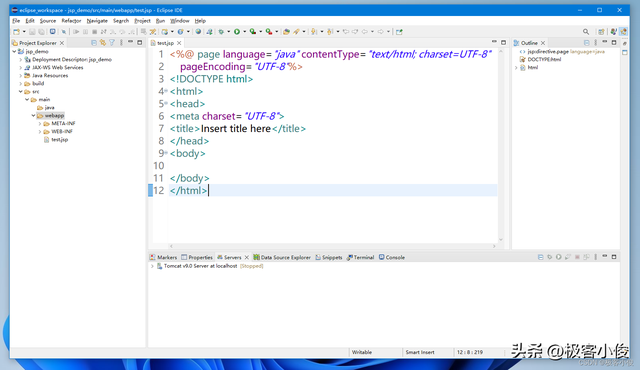
Task: Open the New wizard dropdown arrow
Action: tap(24, 31)
